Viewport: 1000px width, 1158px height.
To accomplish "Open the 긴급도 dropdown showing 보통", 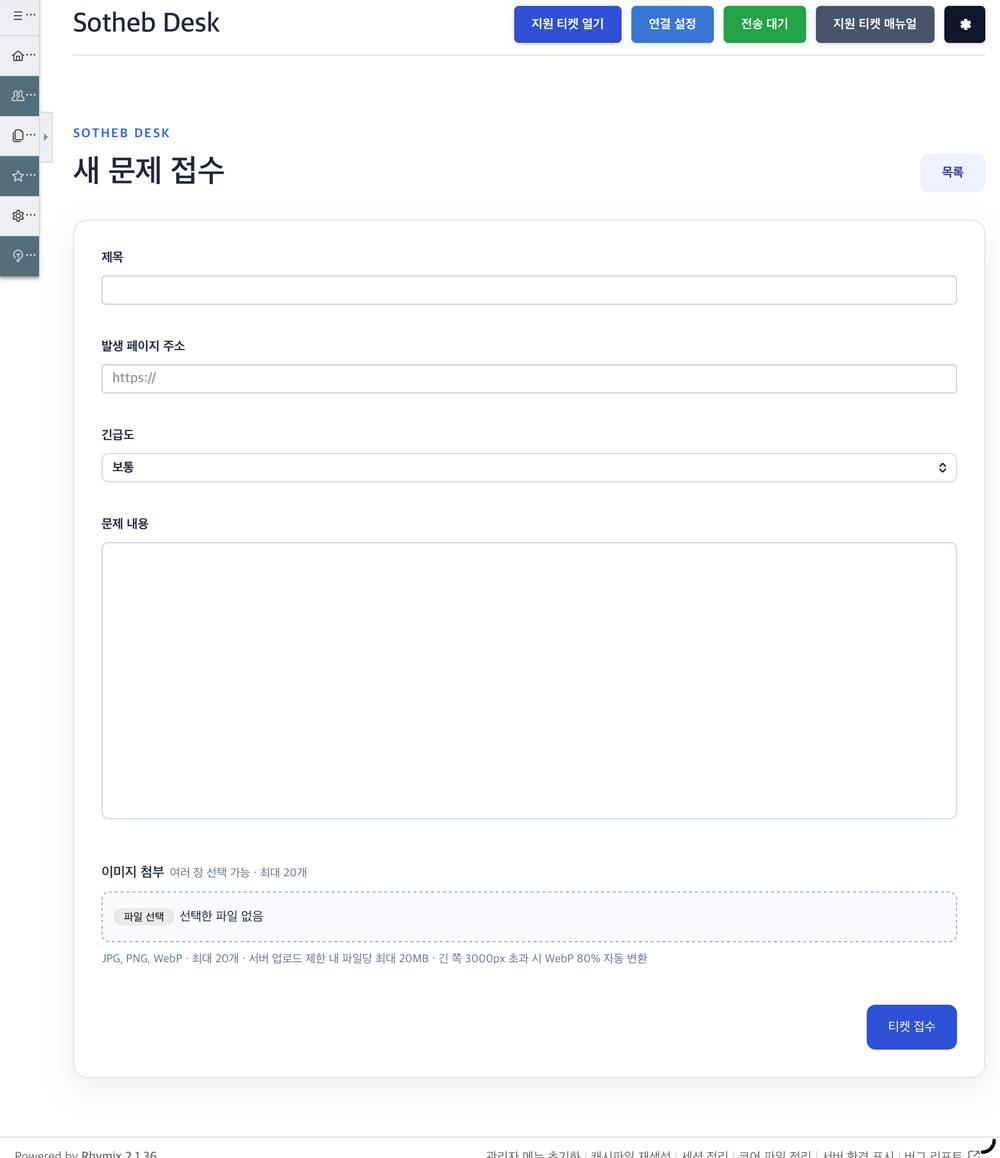I will (529, 467).
